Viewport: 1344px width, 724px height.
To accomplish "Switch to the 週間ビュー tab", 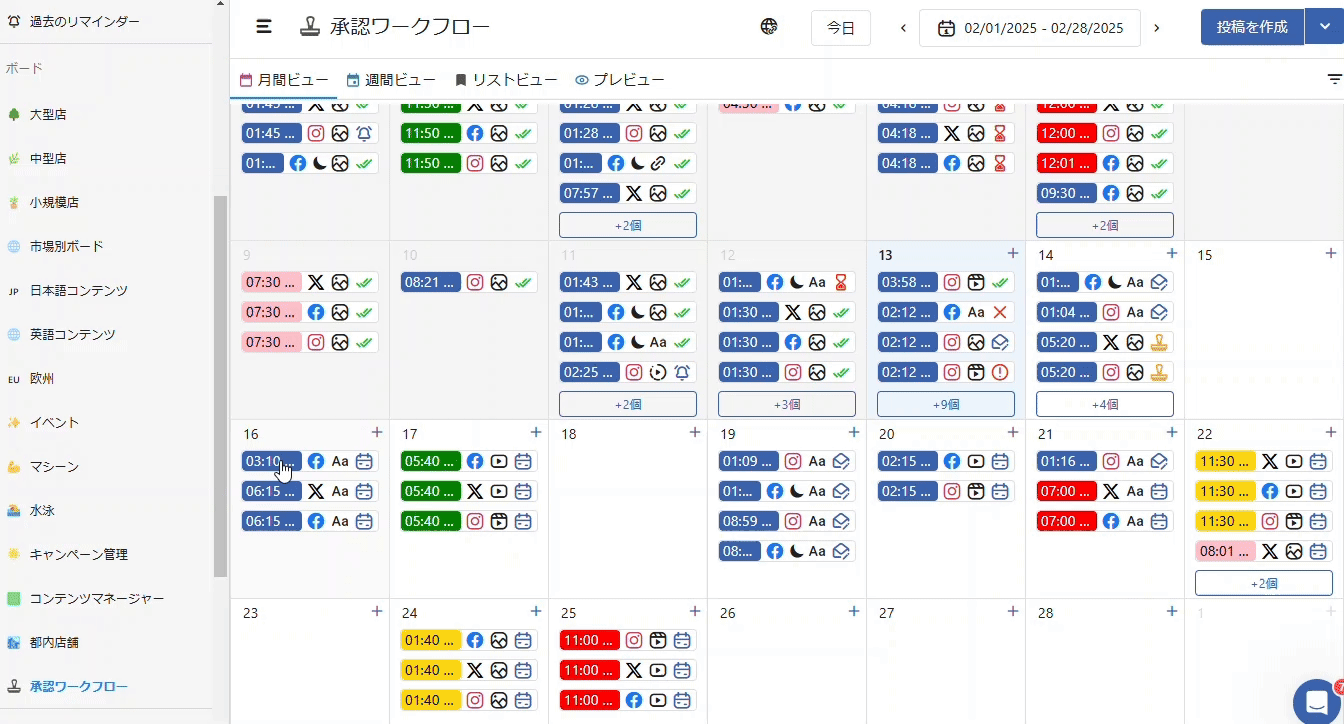I will 391,80.
